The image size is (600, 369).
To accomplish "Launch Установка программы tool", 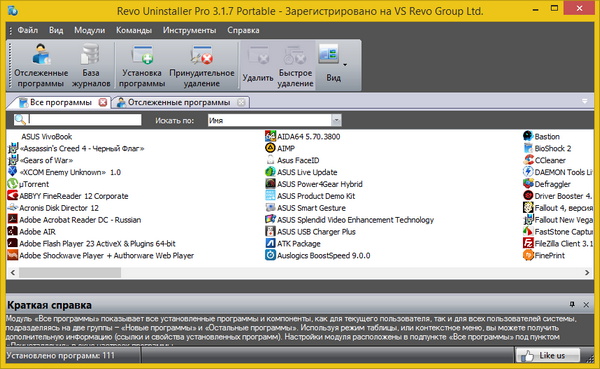I will pyautogui.click(x=142, y=66).
